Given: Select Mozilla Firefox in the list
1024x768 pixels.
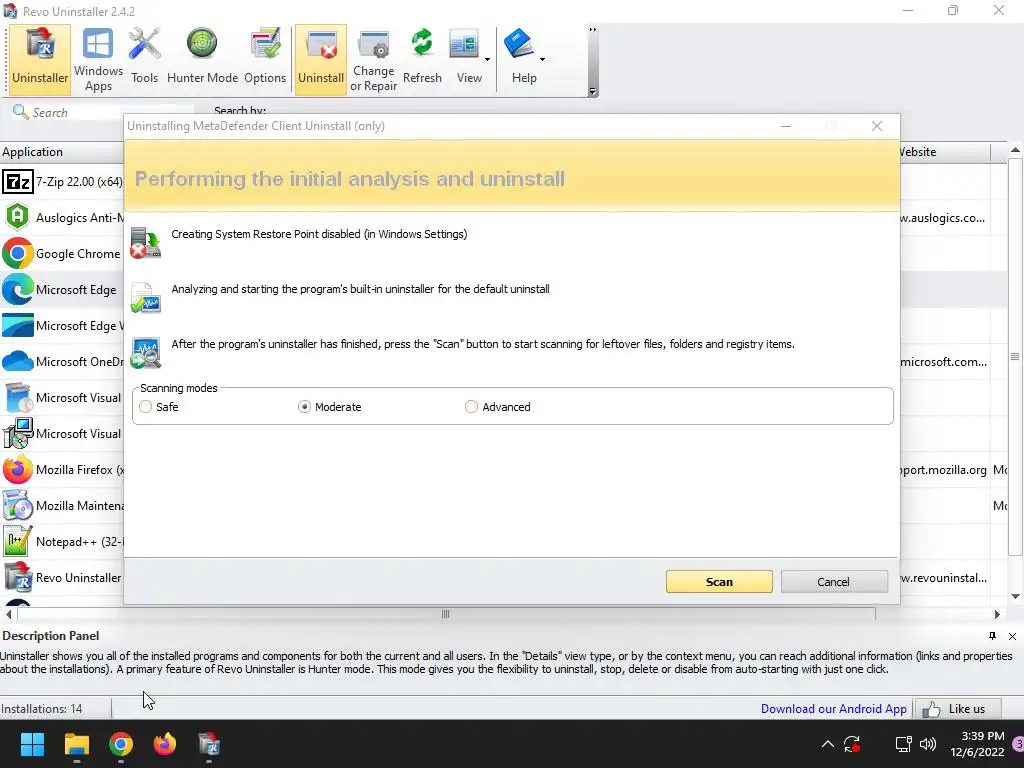Looking at the screenshot, I should point(62,470).
